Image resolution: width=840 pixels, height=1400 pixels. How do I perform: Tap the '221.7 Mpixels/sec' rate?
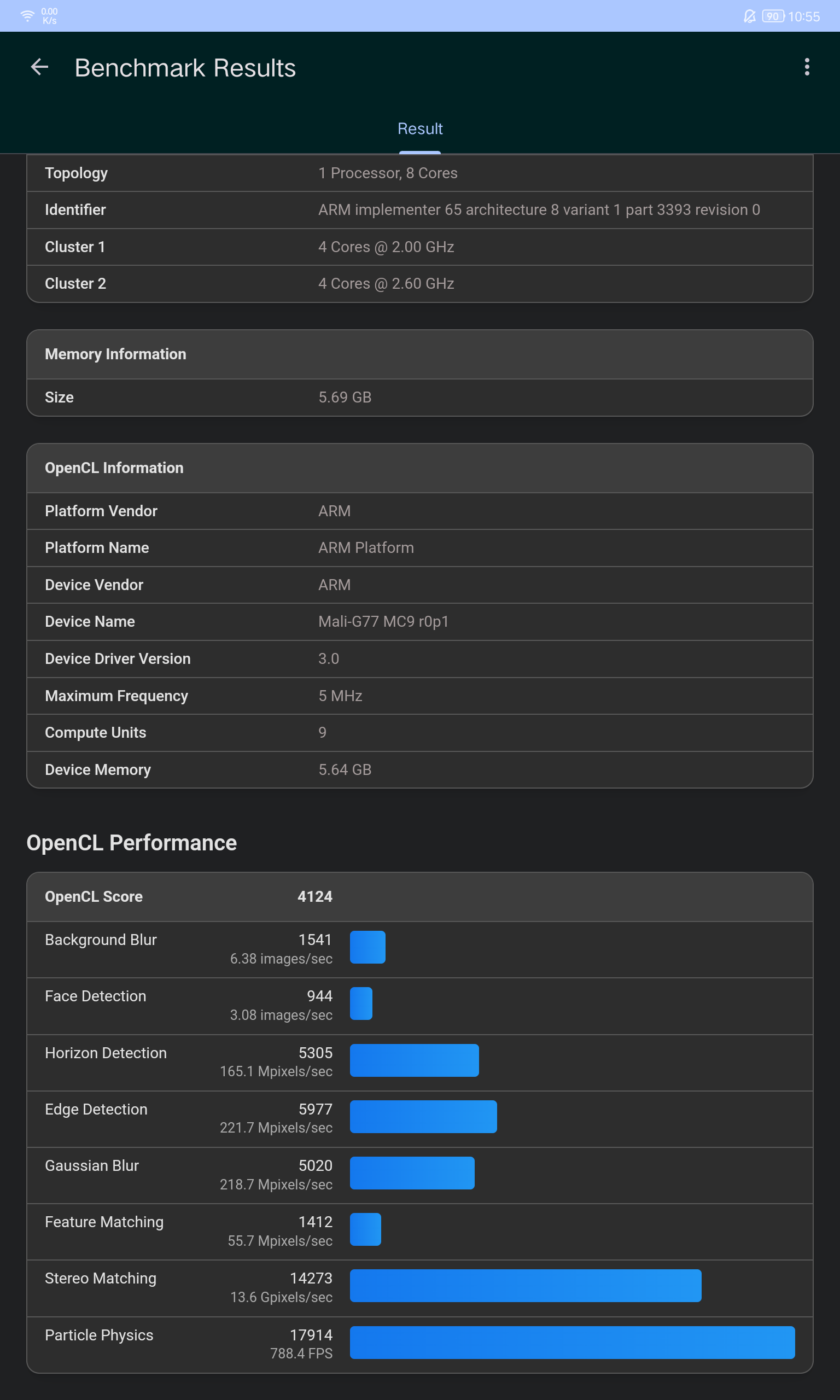[x=276, y=1128]
